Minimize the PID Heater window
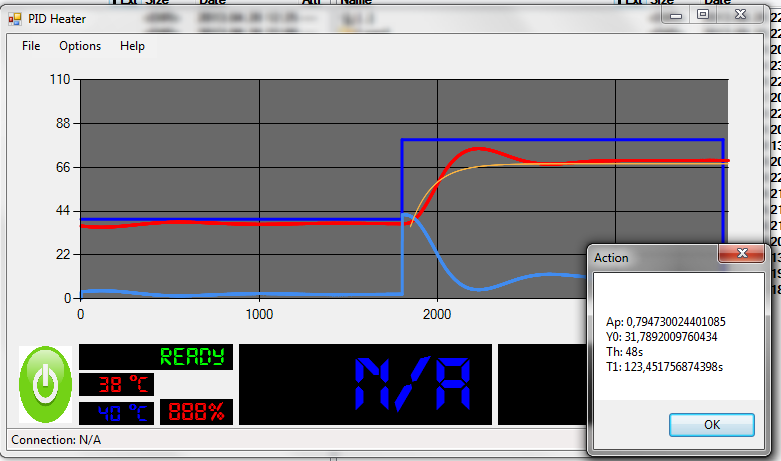 676,15
